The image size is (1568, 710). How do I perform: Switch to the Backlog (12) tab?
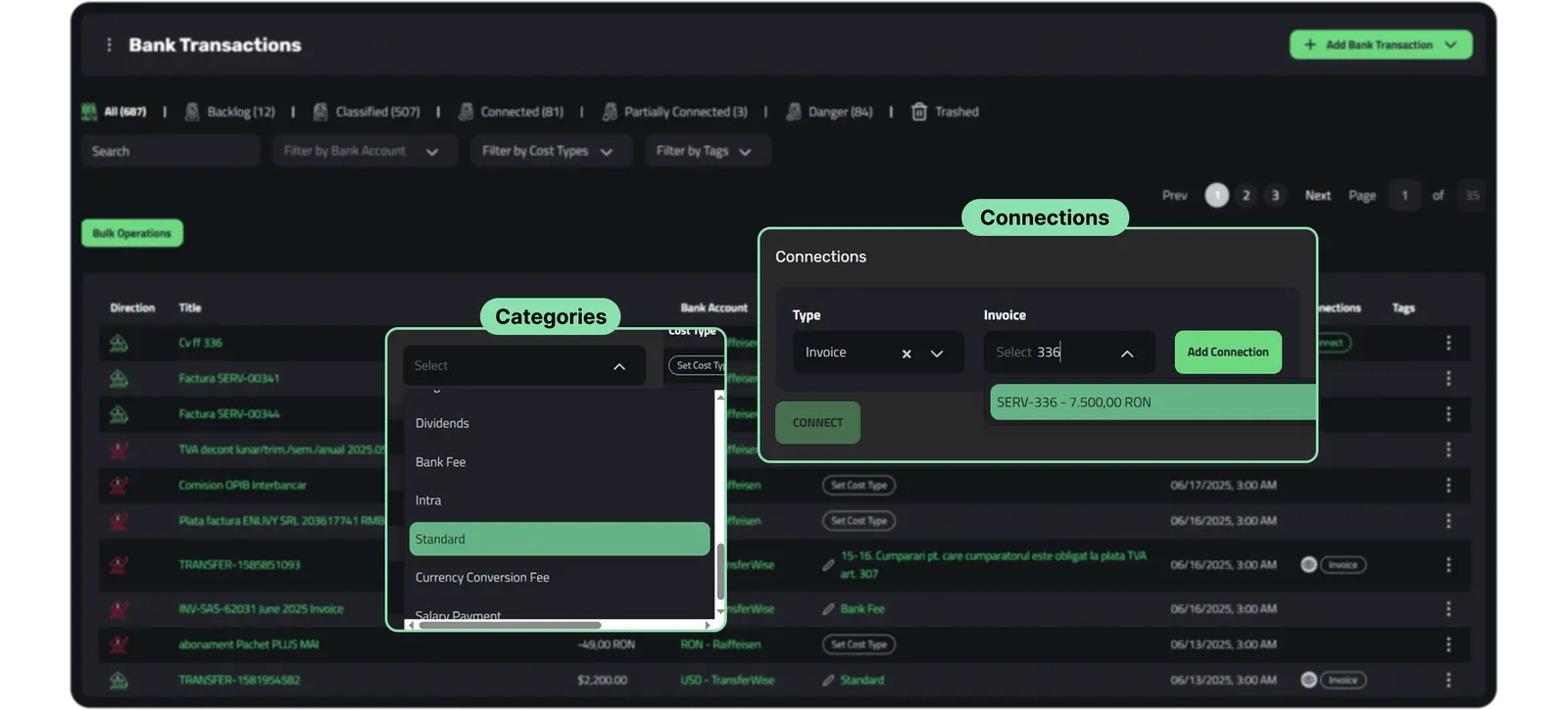pyautogui.click(x=230, y=112)
